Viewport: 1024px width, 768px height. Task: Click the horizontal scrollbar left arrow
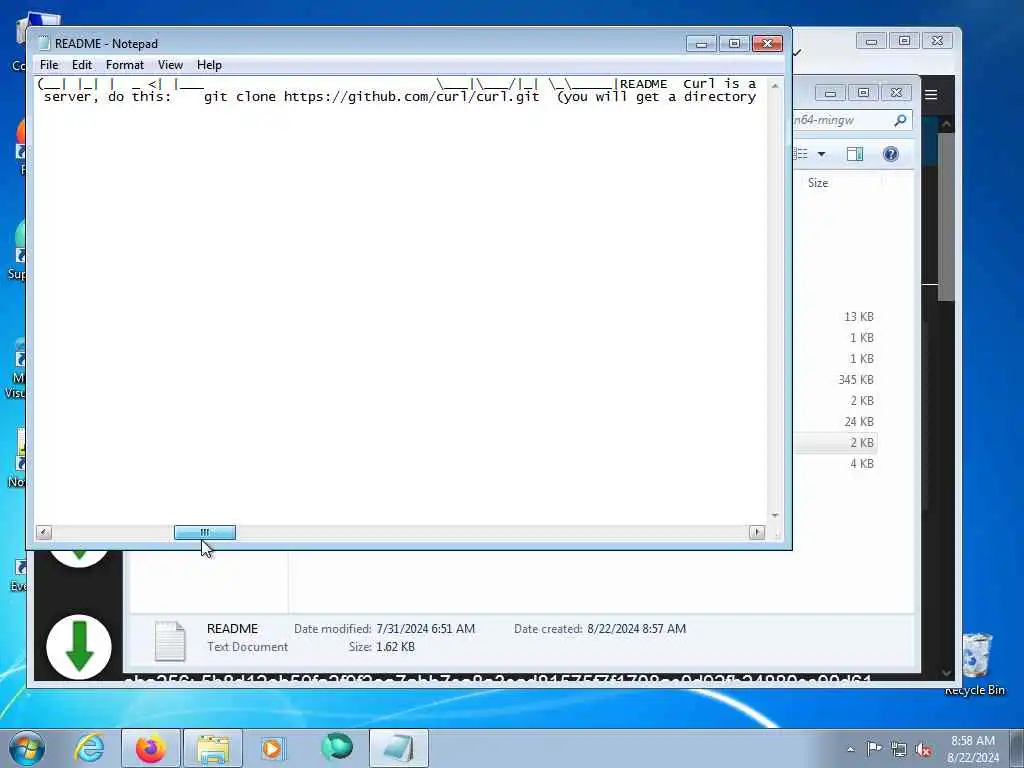pyautogui.click(x=43, y=532)
